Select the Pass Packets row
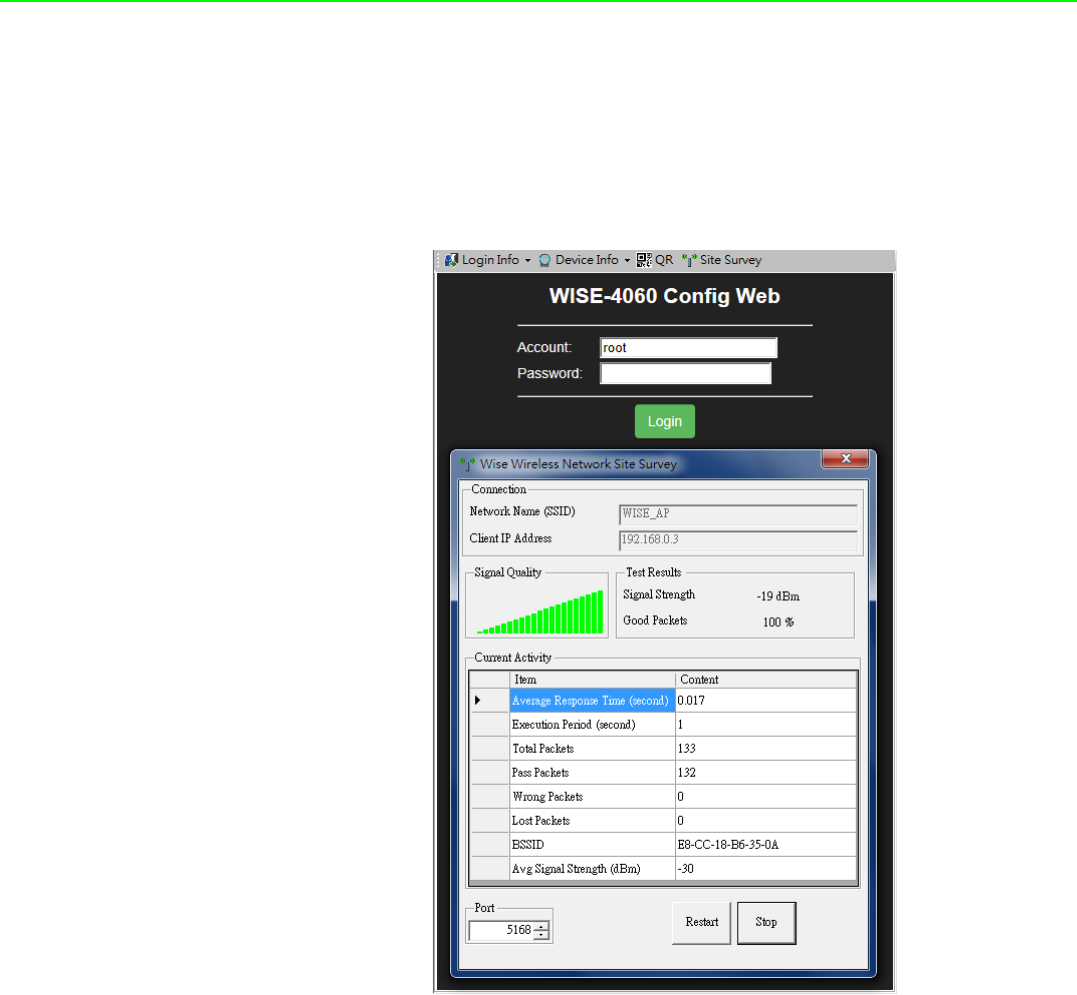The height and width of the screenshot is (995, 1077). (x=664, y=773)
